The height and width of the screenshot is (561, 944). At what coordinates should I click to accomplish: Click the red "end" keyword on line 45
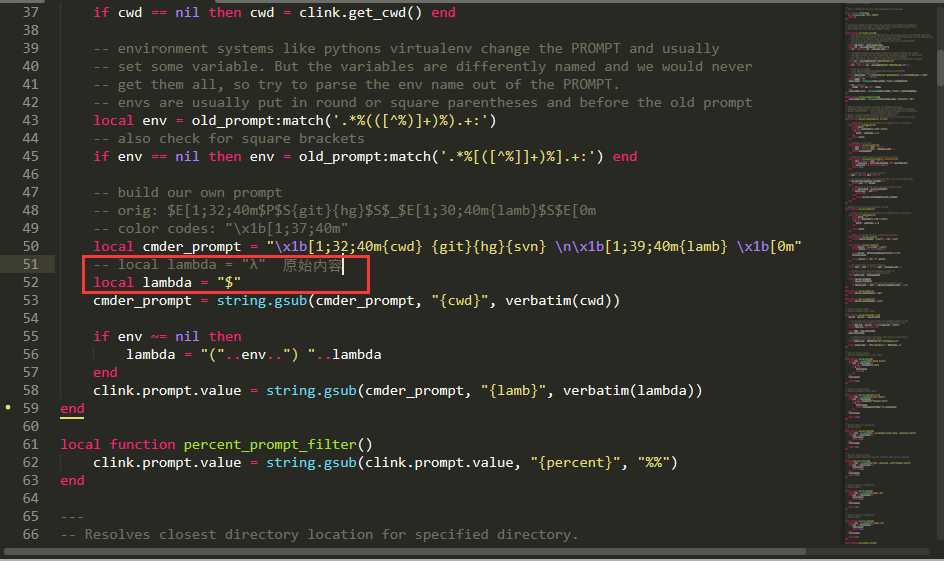pyautogui.click(x=625, y=157)
